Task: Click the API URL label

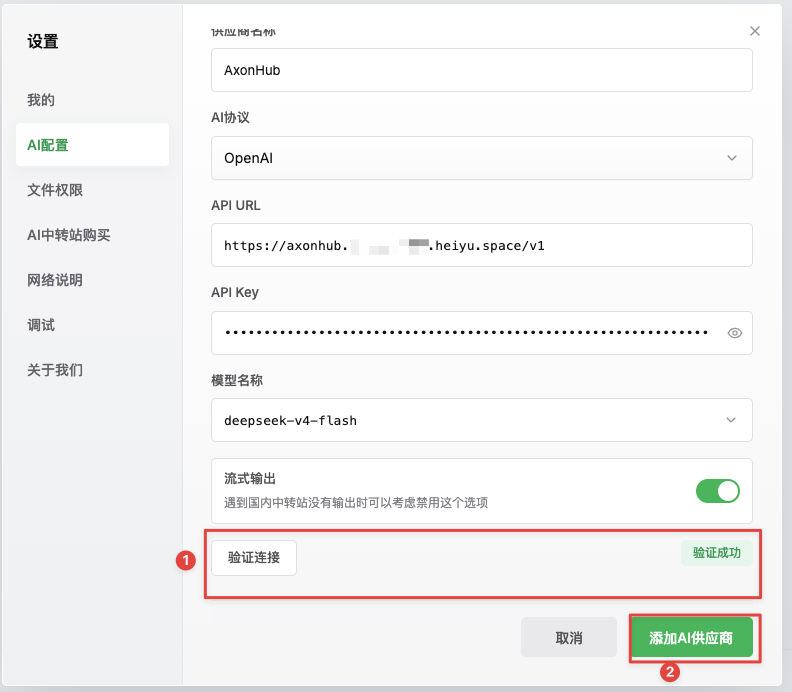Action: pyautogui.click(x=236, y=206)
